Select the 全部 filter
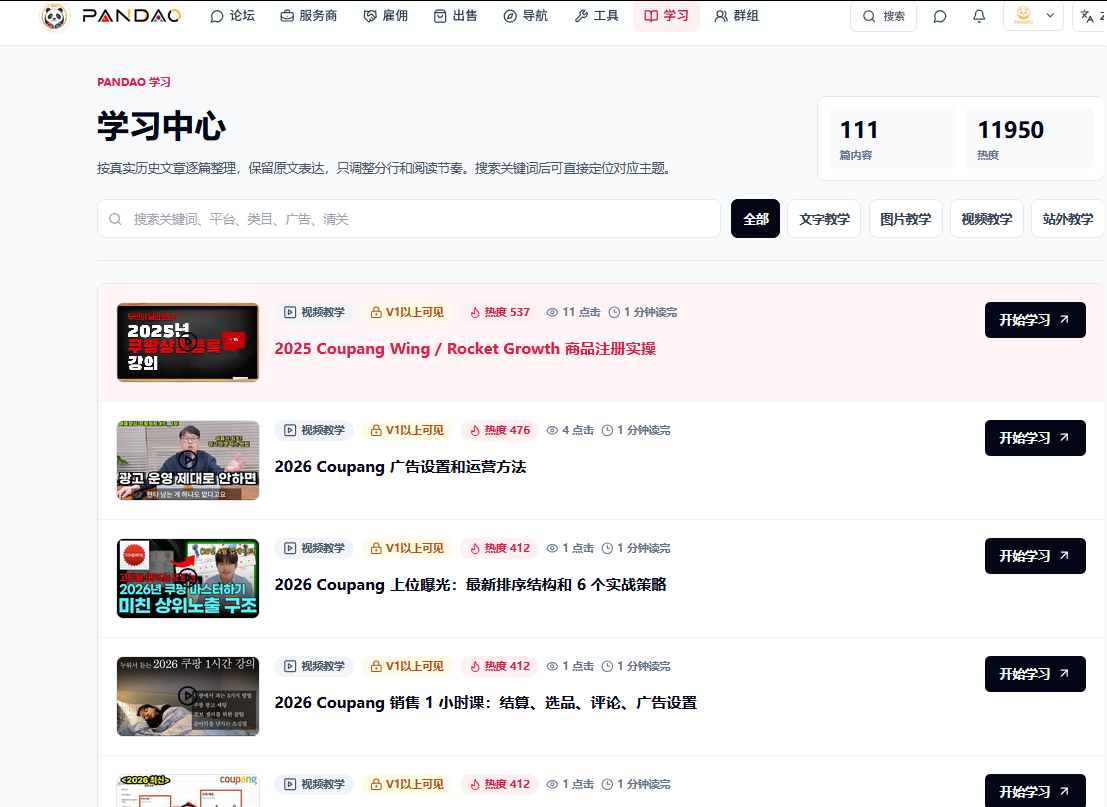The image size is (1107, 807). pyautogui.click(x=755, y=219)
